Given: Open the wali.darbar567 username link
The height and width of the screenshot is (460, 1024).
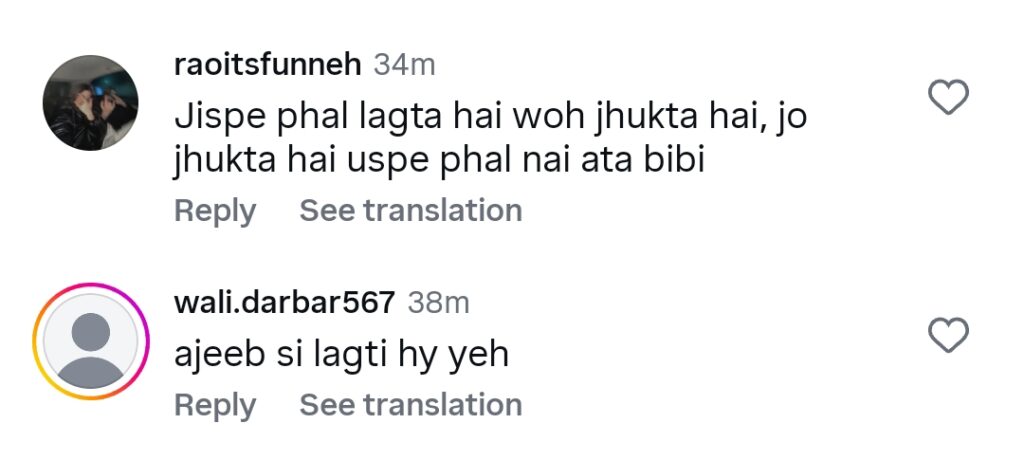Looking at the screenshot, I should pyautogui.click(x=285, y=303).
